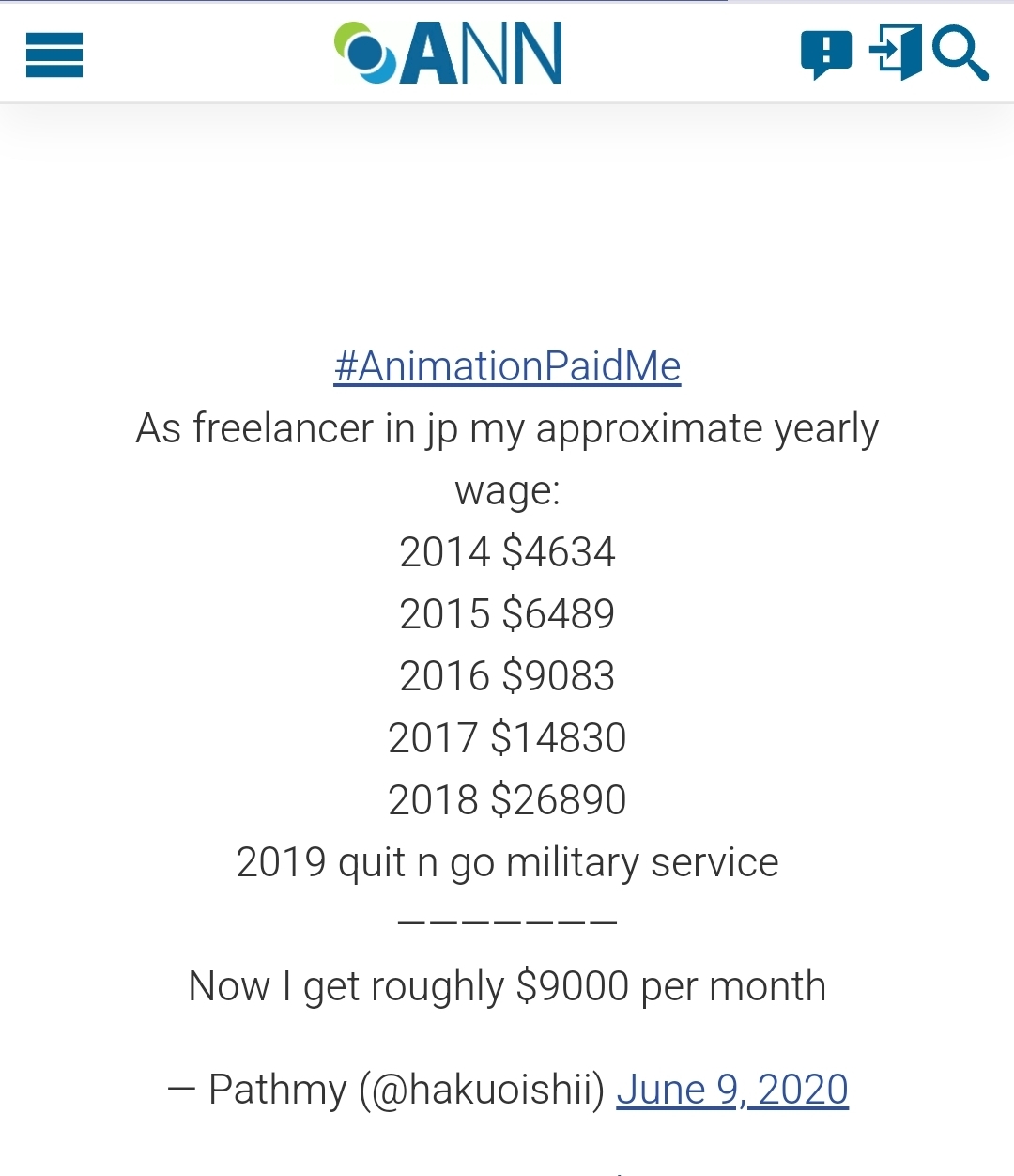This screenshot has height=1176, width=1014.
Task: Open the speech bubble alert icon
Action: pos(825,54)
